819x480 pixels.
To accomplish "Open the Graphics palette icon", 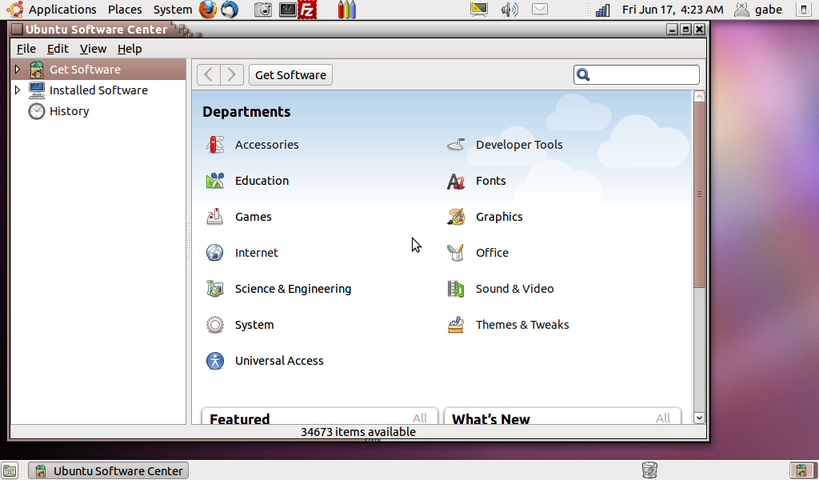I will point(456,217).
